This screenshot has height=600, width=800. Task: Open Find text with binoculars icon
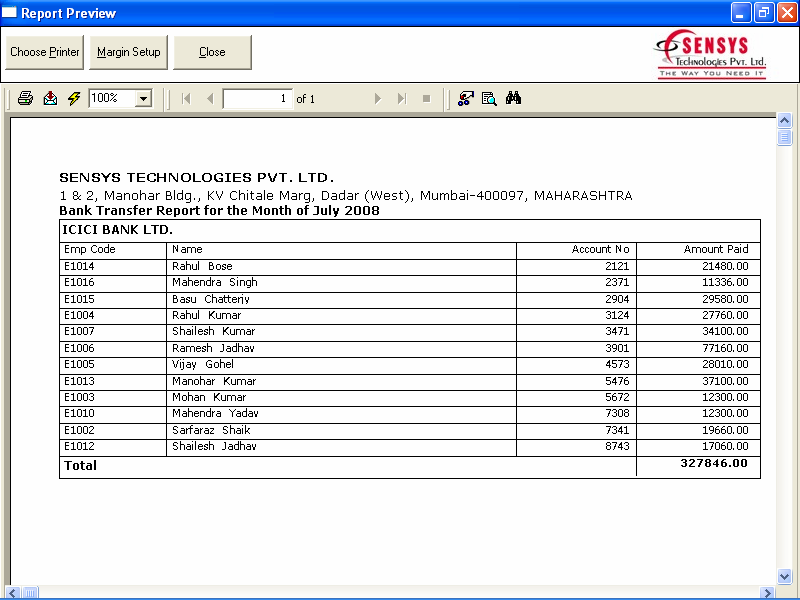click(x=513, y=98)
